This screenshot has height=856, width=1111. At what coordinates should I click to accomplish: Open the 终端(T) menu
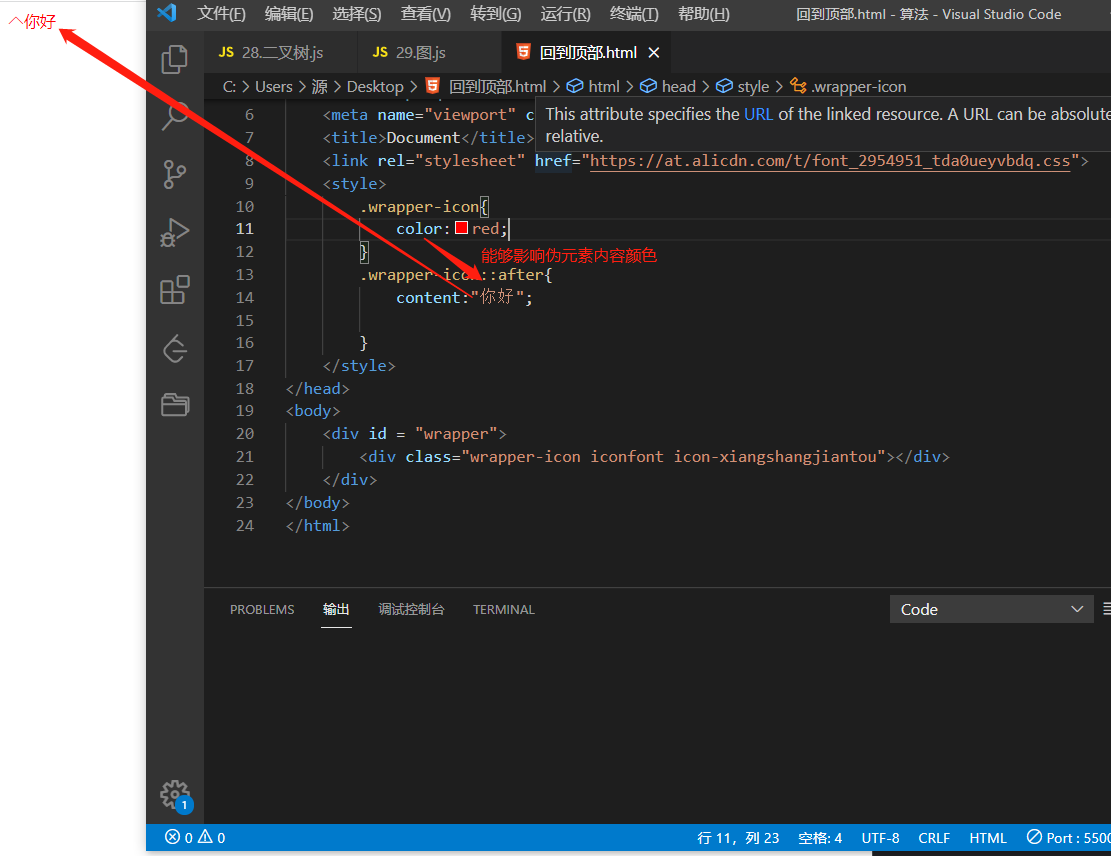pyautogui.click(x=634, y=14)
